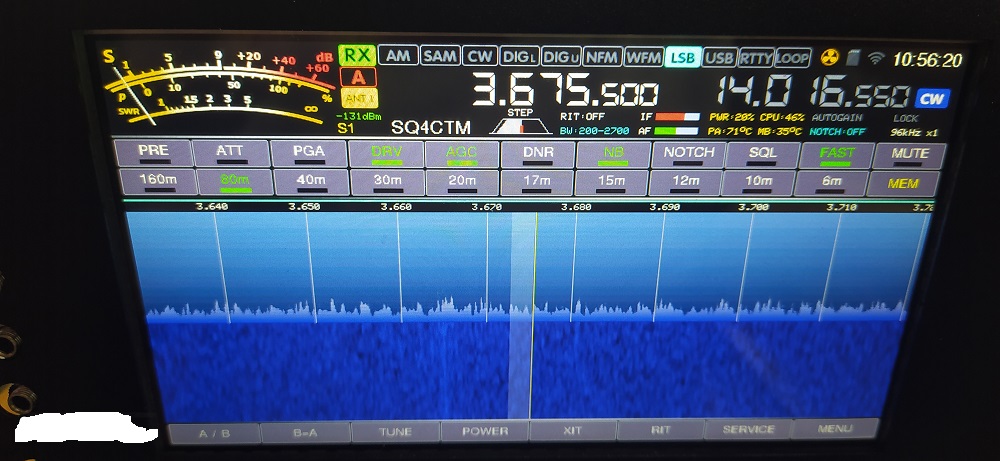Open the SERVICE menu

click(747, 430)
